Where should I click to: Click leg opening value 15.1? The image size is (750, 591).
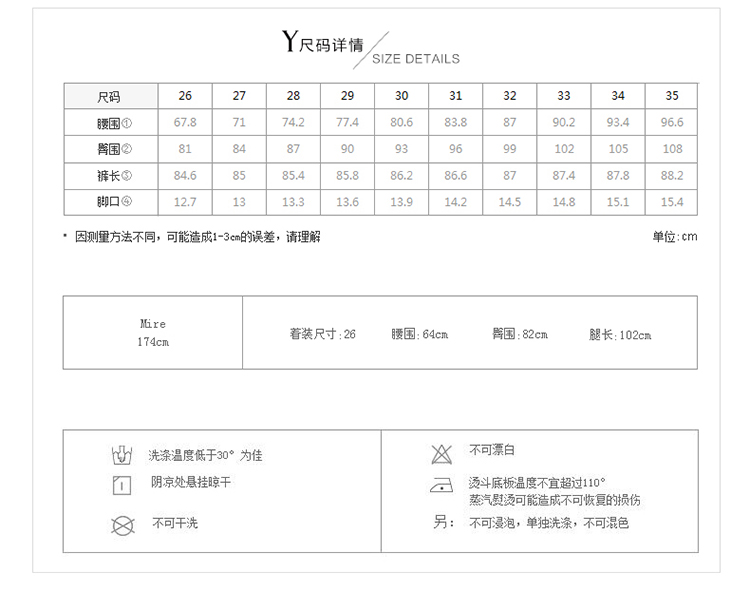click(618, 202)
